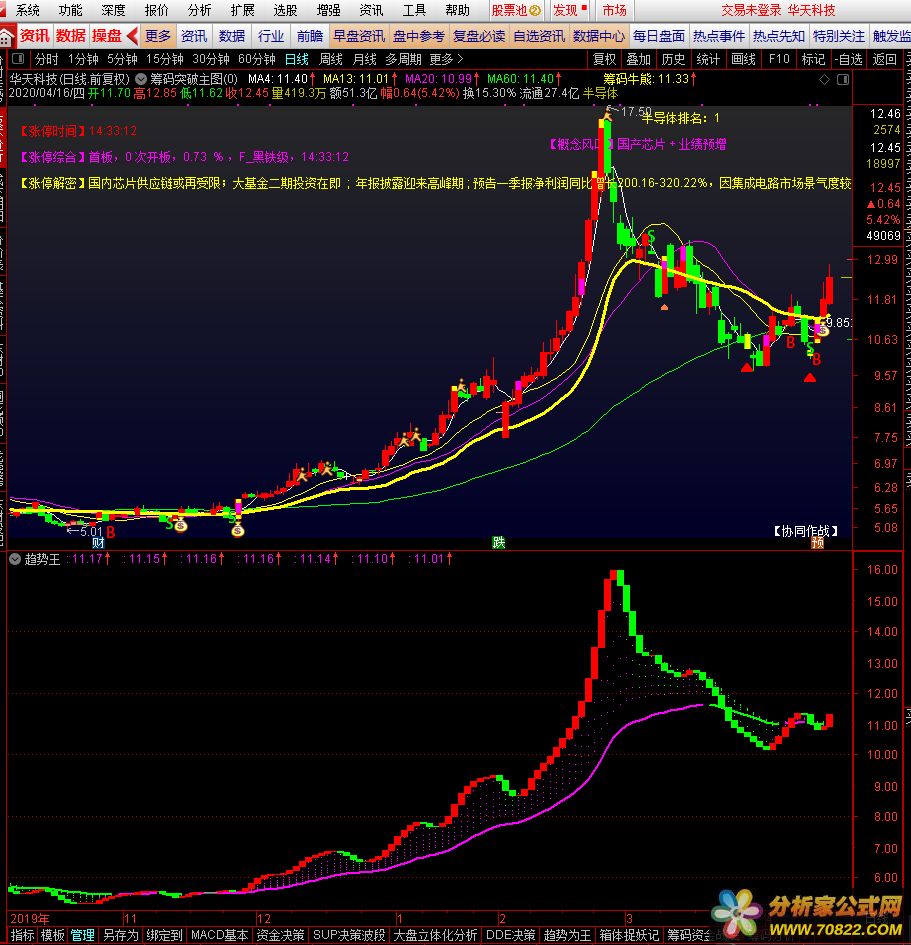The width and height of the screenshot is (911, 945).
Task: Click the green 跌 marker on the time axis
Action: coord(498,543)
